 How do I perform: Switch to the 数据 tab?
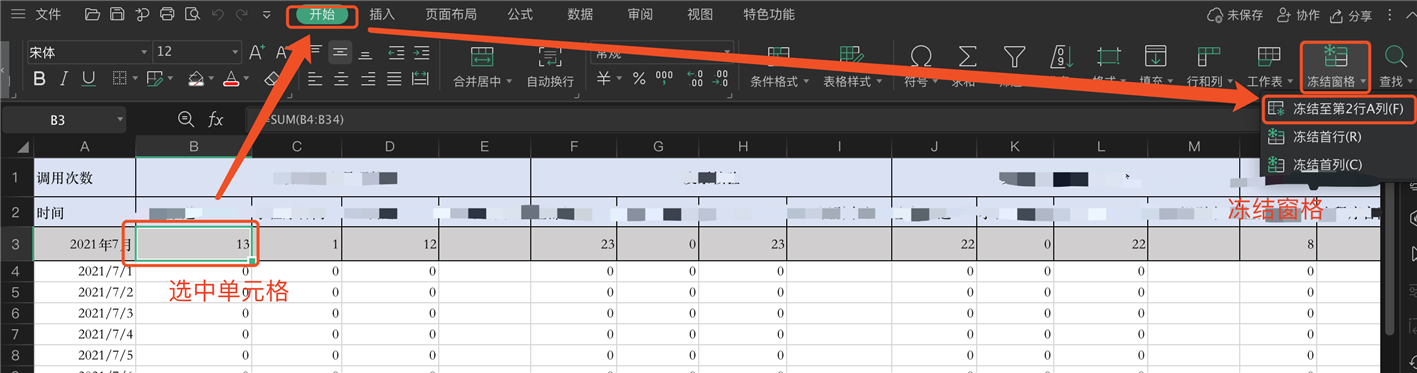580,15
